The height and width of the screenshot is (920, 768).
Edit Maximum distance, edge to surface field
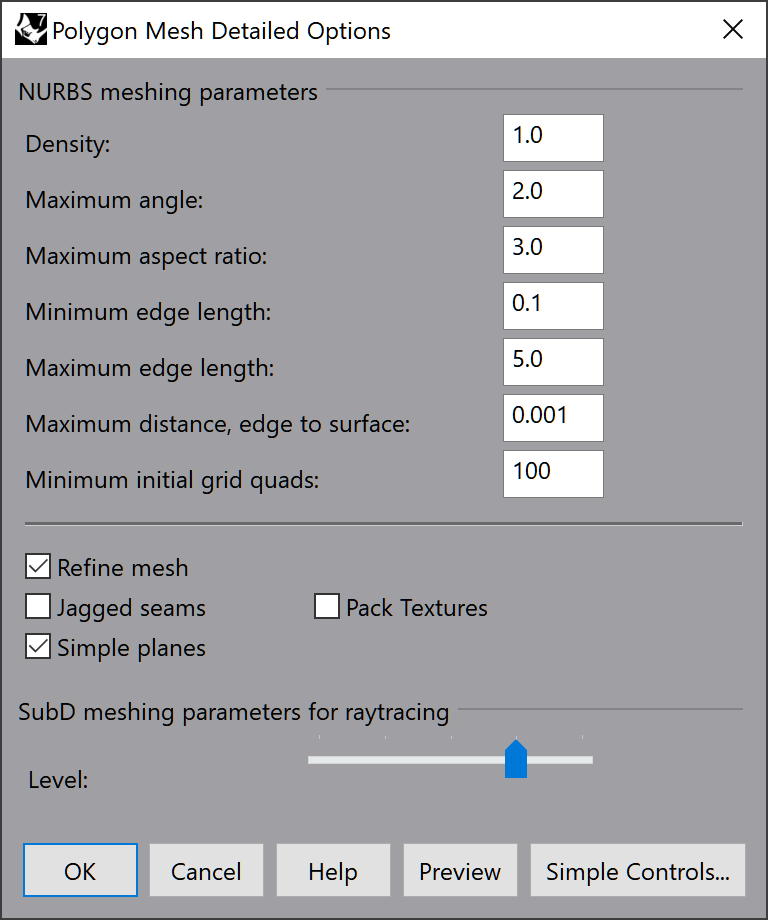[553, 418]
